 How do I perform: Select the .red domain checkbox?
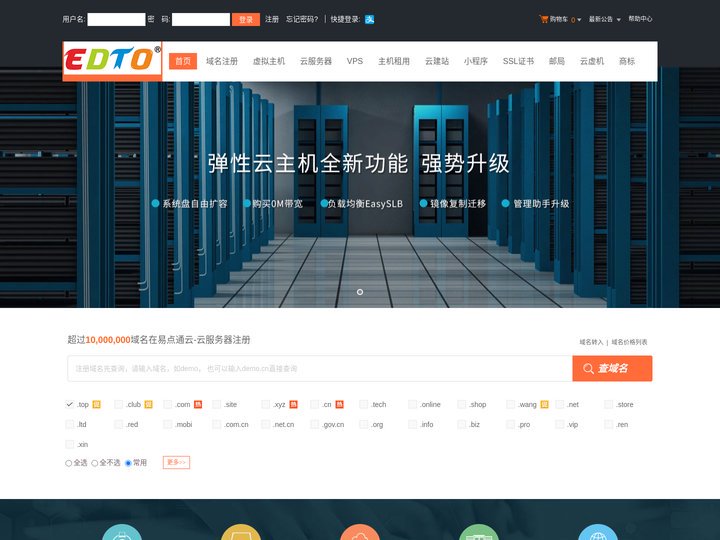click(118, 424)
